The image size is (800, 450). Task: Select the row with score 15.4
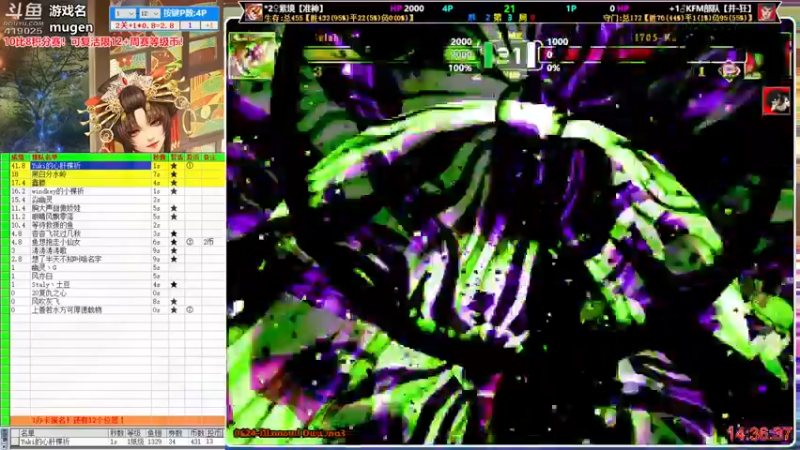tap(118, 199)
